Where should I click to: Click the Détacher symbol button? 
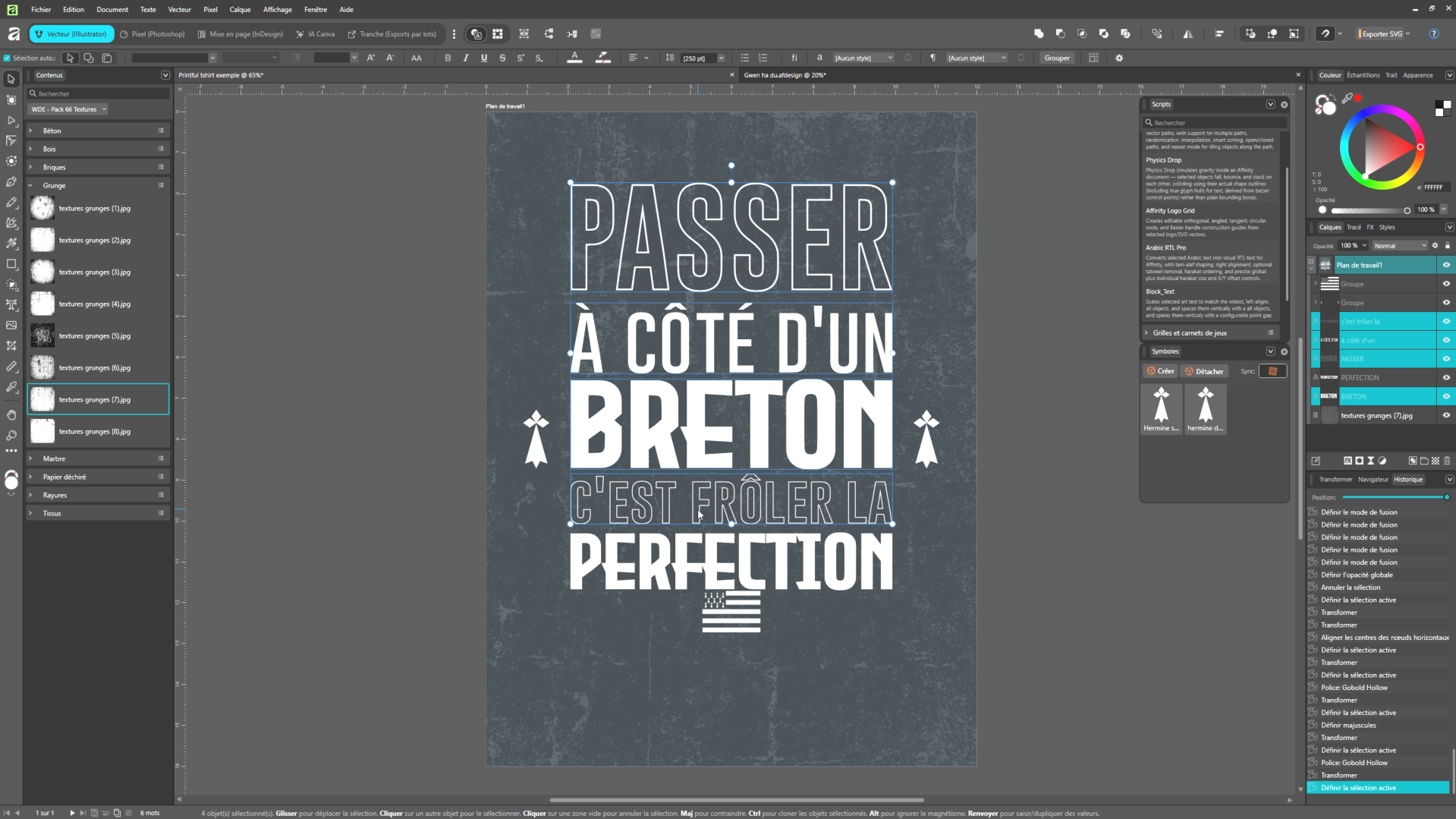click(x=1204, y=371)
